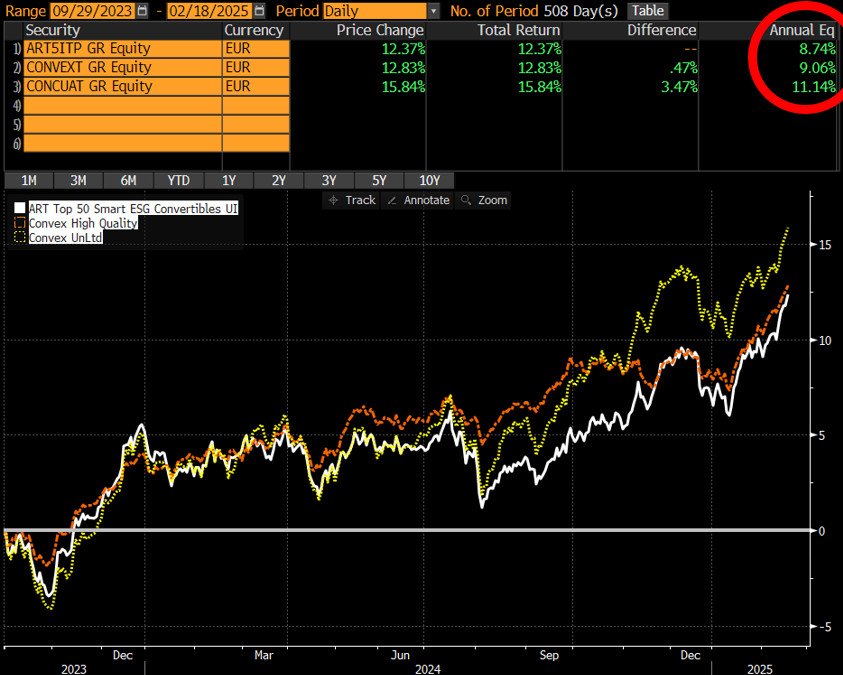This screenshot has width=843, height=675.
Task: Select the ART5ITP GR Equity security field
Action: (123, 48)
